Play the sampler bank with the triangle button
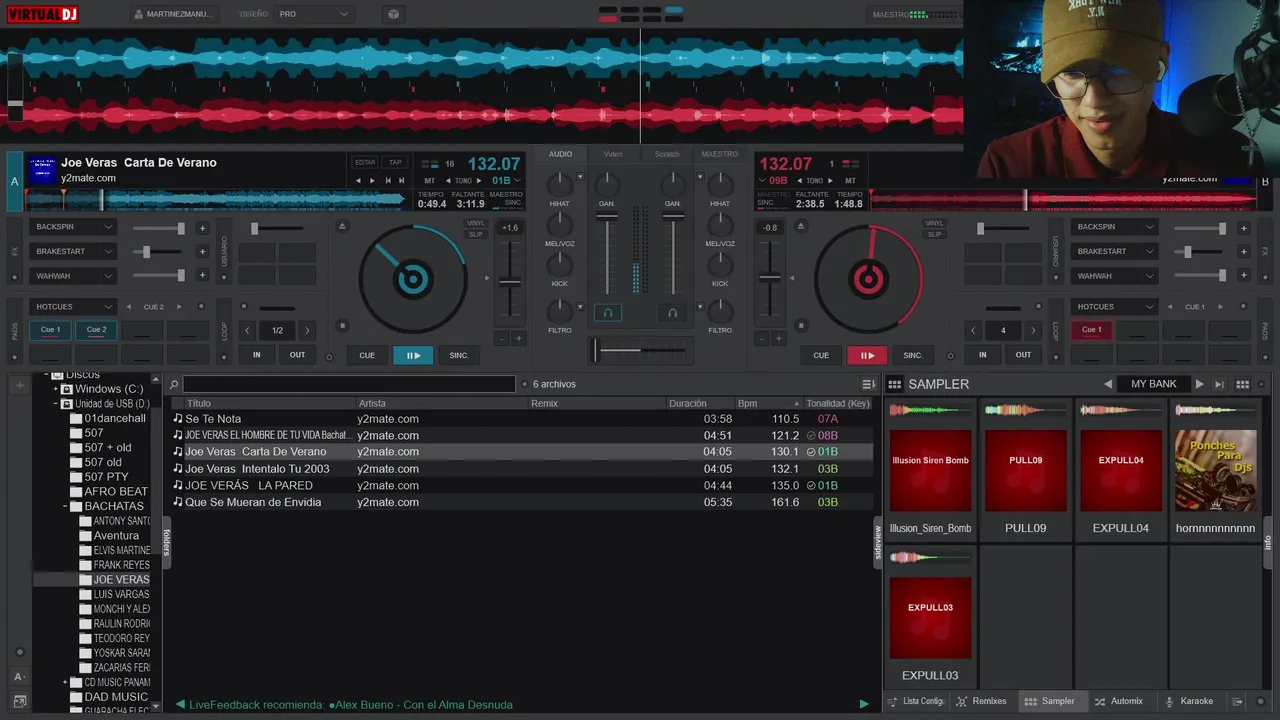The width and height of the screenshot is (1280, 720). pos(1199,384)
